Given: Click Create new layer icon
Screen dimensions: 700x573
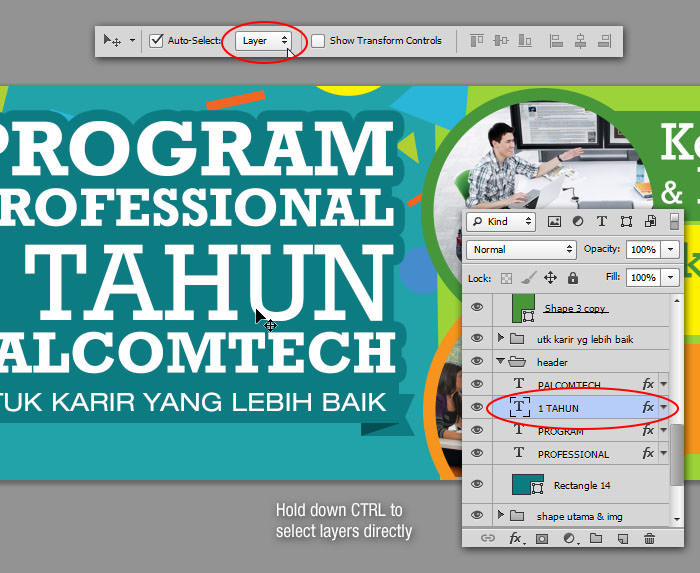Looking at the screenshot, I should click(x=623, y=539).
